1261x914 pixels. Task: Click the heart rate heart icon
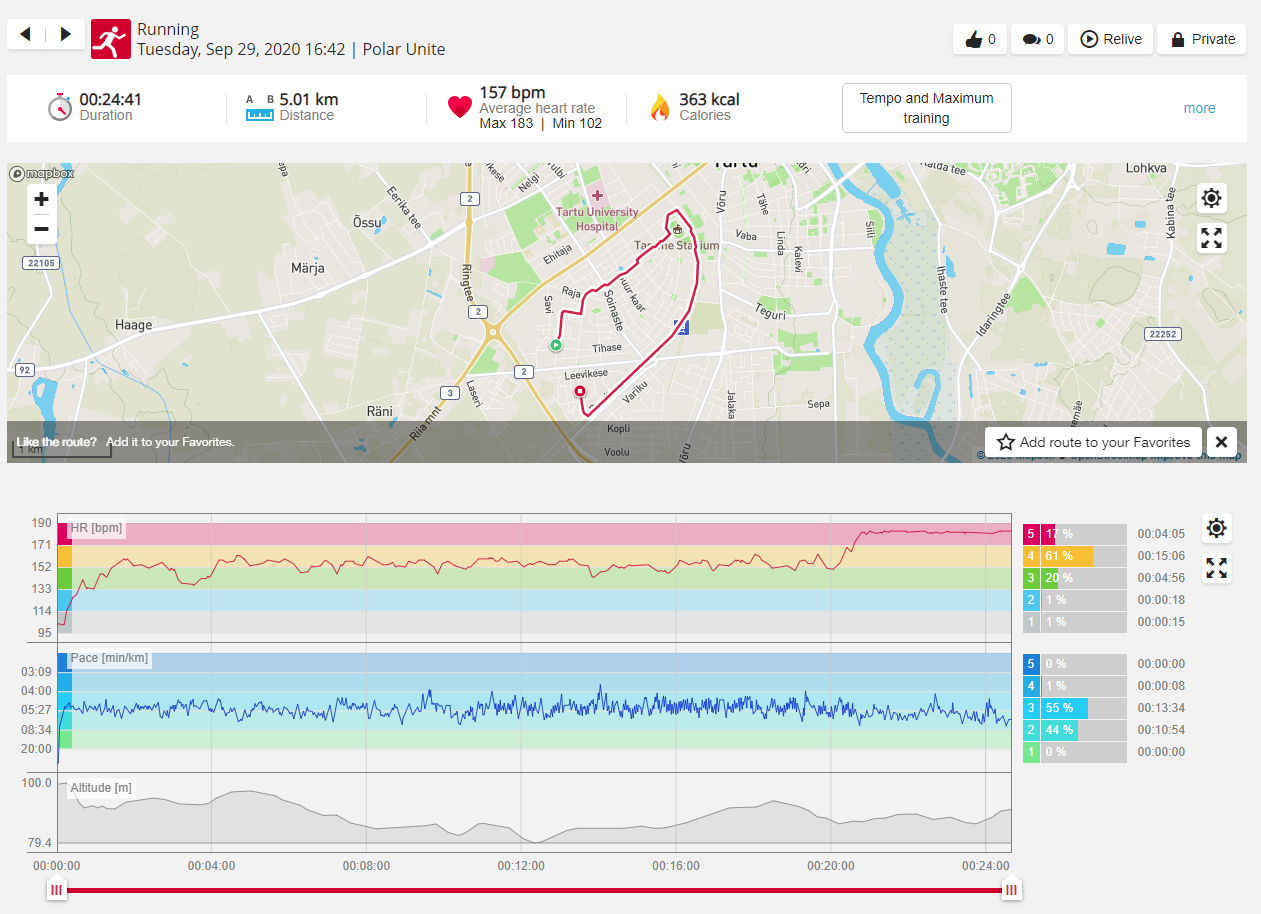[x=459, y=107]
